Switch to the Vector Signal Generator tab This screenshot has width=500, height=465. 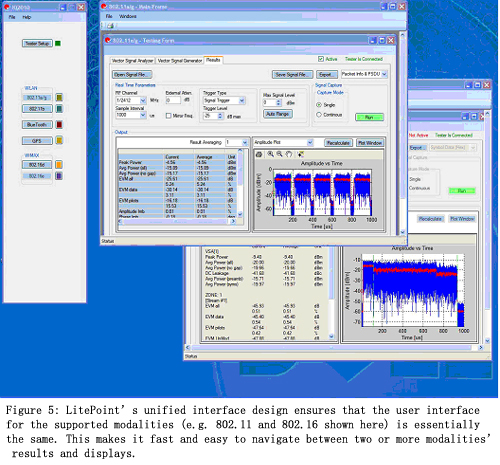click(180, 61)
